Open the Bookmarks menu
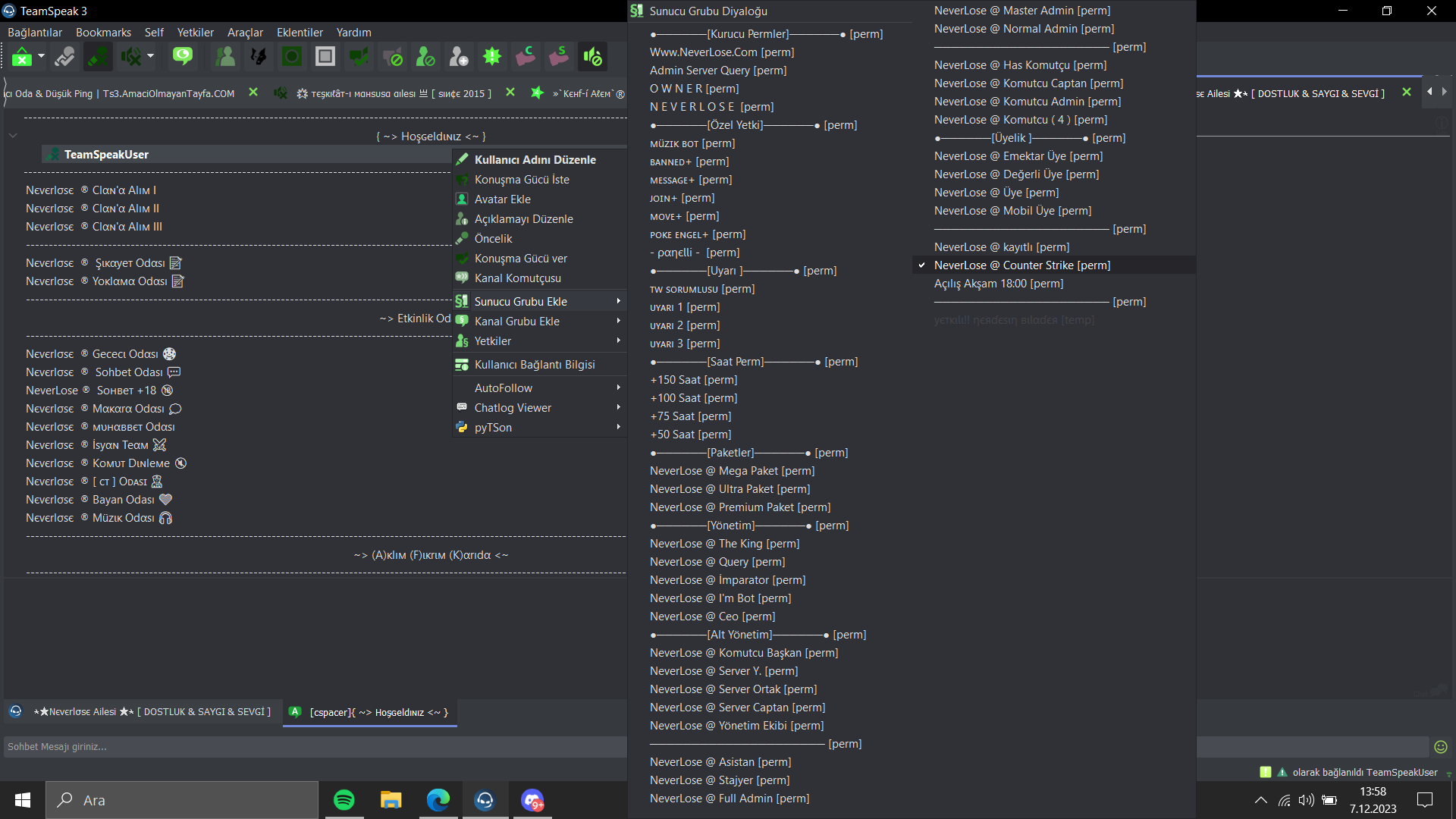The height and width of the screenshot is (819, 1456). (x=103, y=33)
